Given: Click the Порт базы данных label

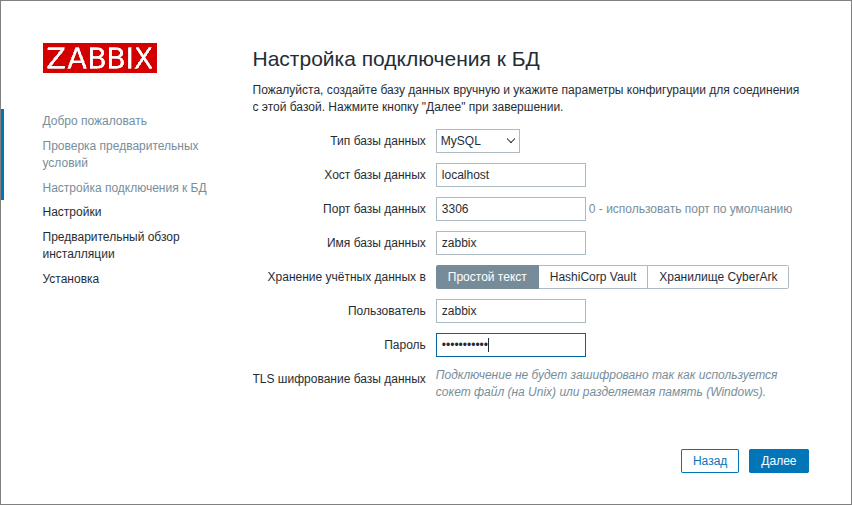Looking at the screenshot, I should pos(374,209).
